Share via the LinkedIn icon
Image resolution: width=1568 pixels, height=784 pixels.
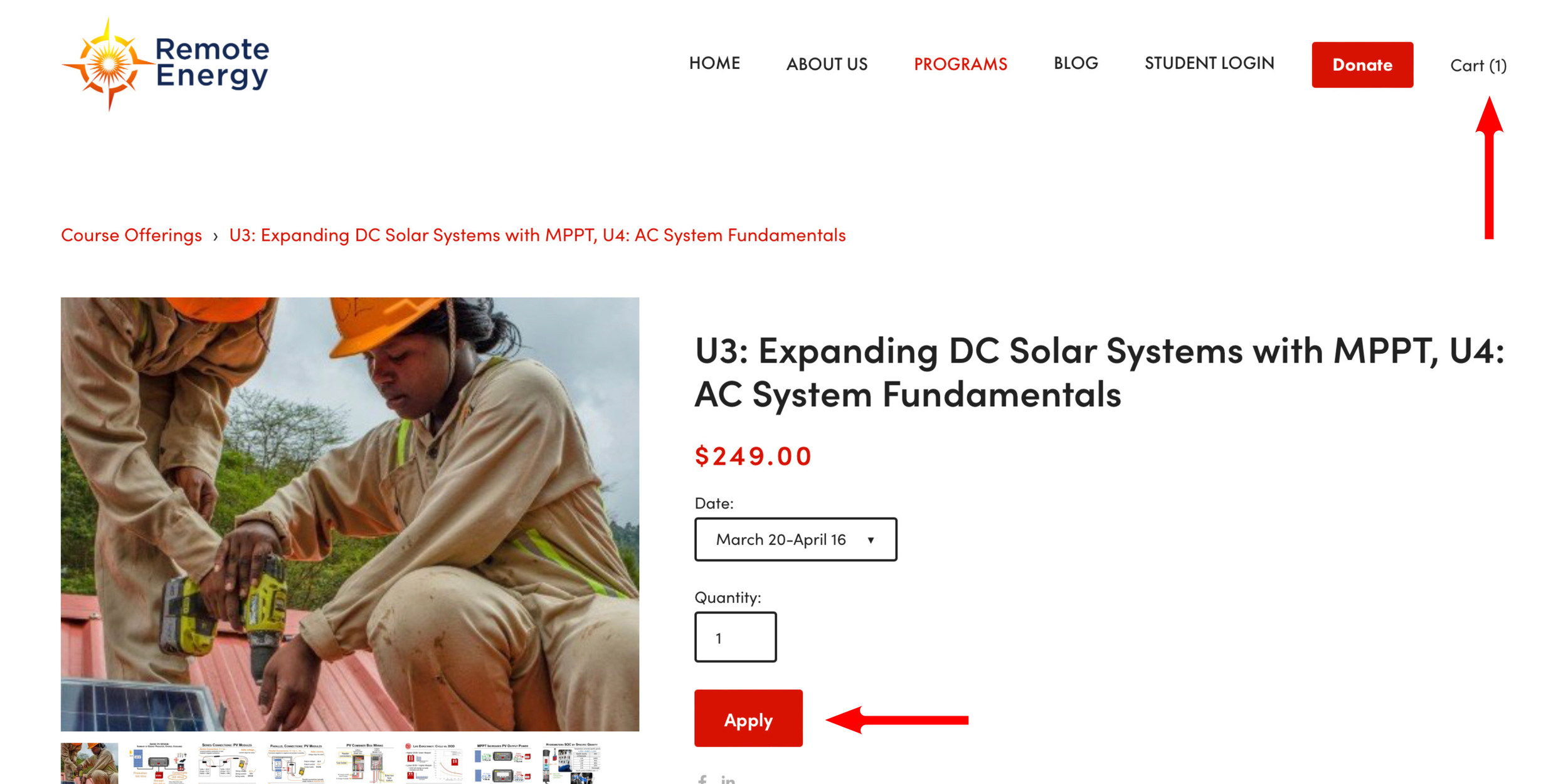click(x=728, y=780)
